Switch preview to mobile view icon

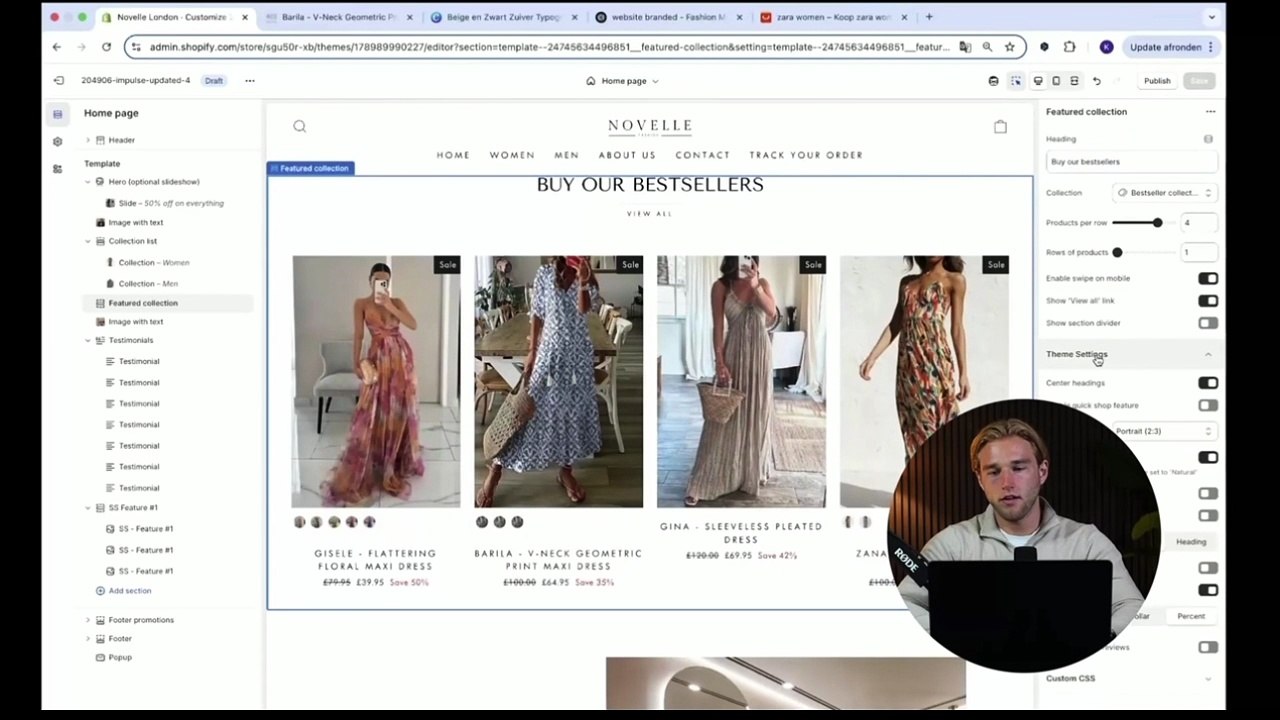(x=1056, y=81)
